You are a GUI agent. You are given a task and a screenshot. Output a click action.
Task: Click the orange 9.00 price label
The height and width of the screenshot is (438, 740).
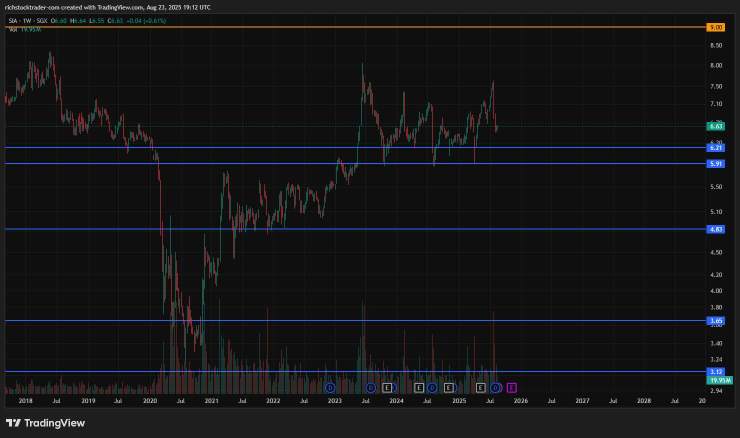click(x=715, y=27)
